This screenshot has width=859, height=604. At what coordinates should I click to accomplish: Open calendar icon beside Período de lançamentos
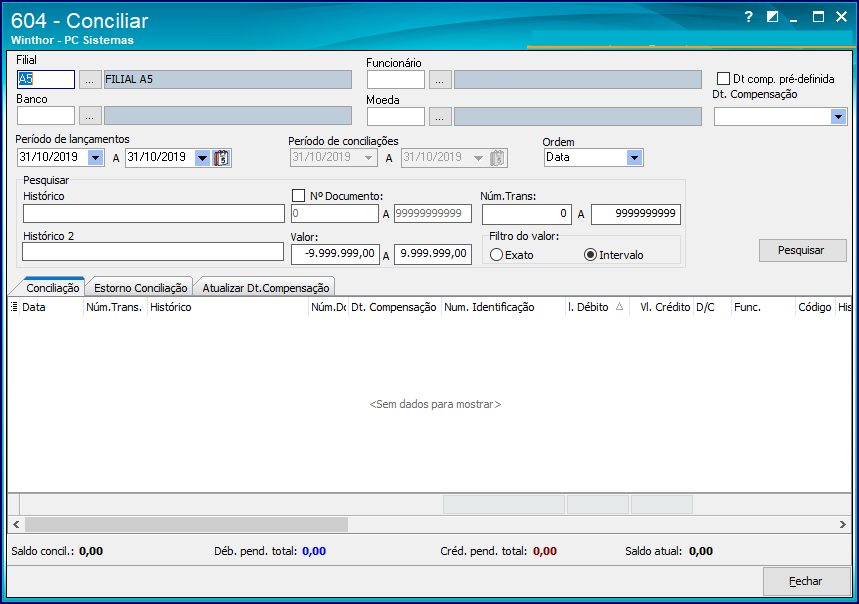pos(221,158)
